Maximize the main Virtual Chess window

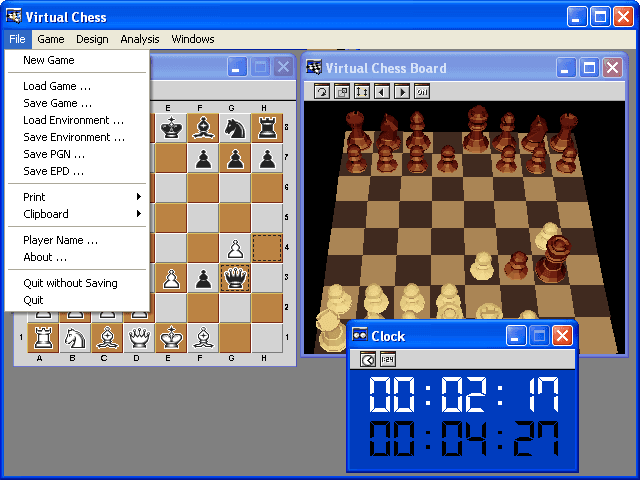[600, 17]
